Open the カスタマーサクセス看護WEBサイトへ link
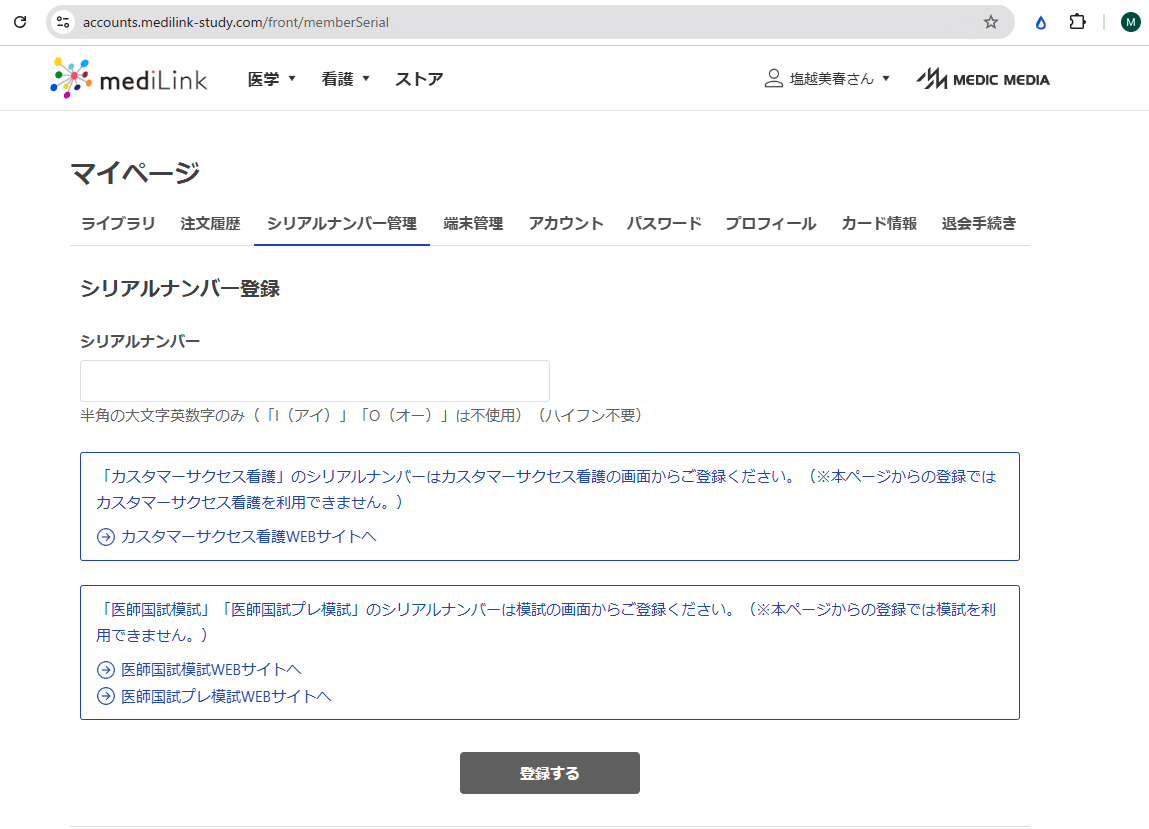The height and width of the screenshot is (829, 1149). point(247,537)
